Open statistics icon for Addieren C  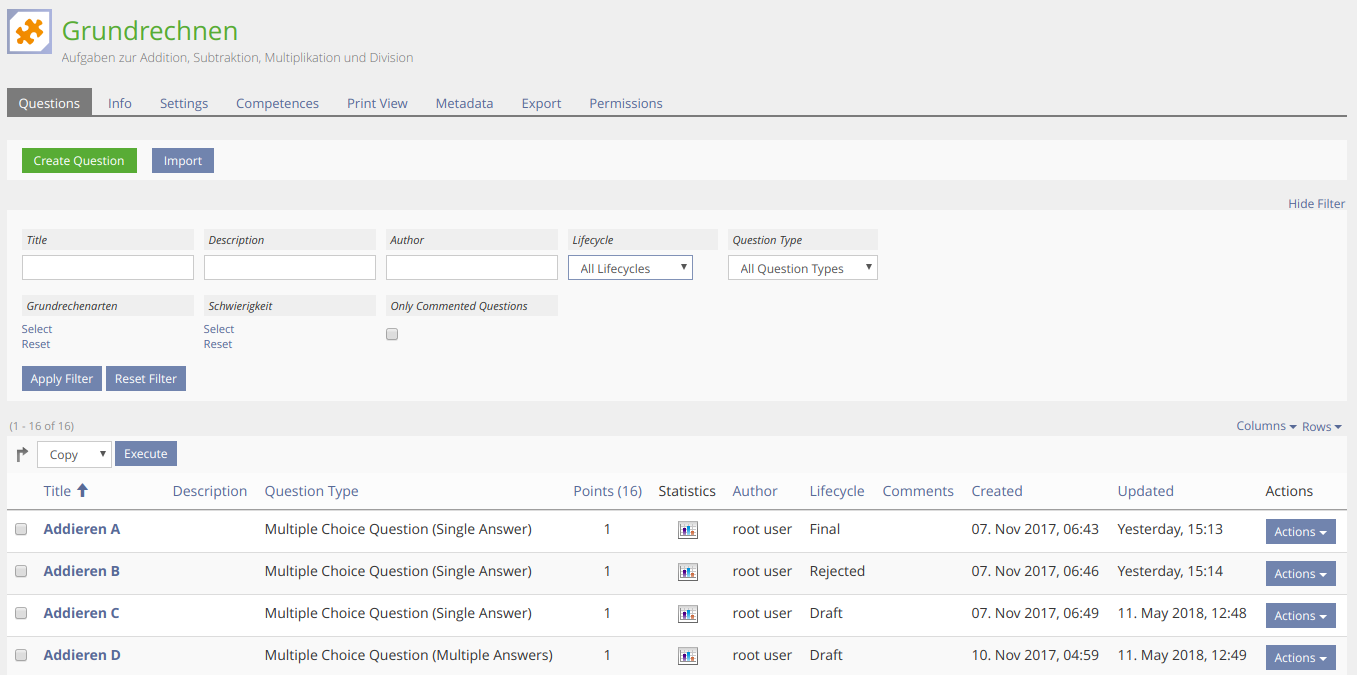click(687, 614)
